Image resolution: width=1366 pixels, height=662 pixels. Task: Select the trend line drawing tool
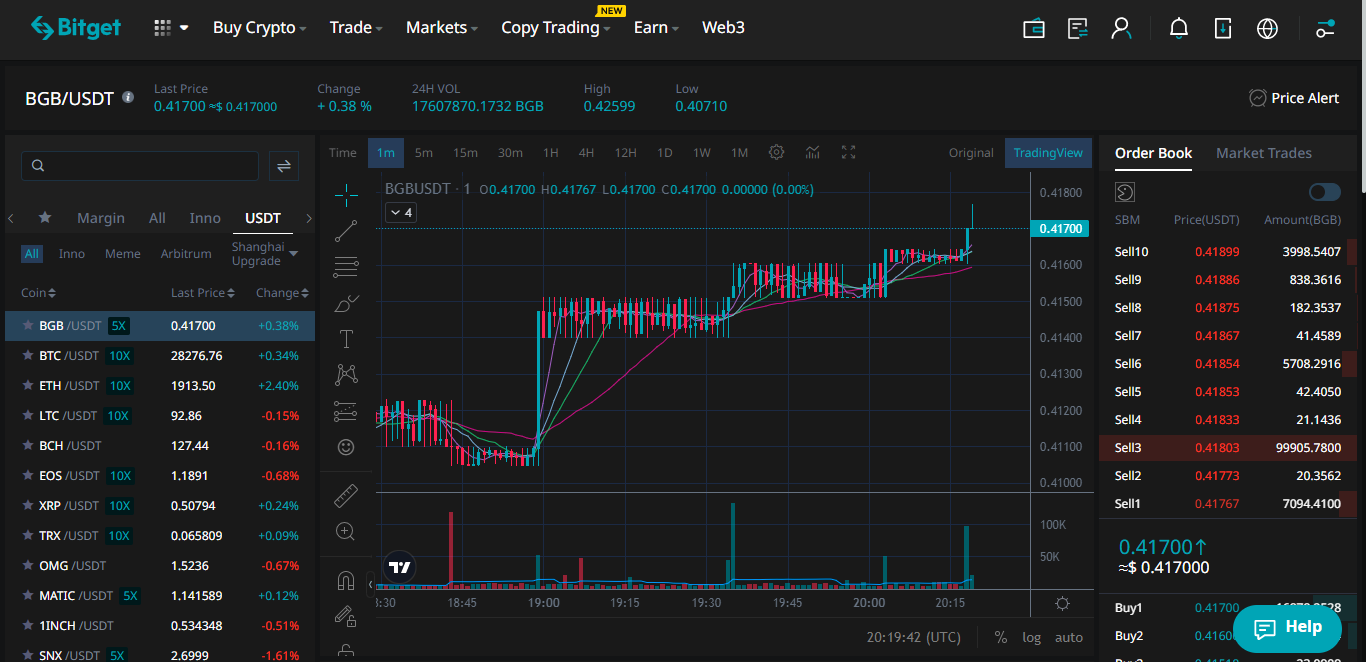coord(346,230)
